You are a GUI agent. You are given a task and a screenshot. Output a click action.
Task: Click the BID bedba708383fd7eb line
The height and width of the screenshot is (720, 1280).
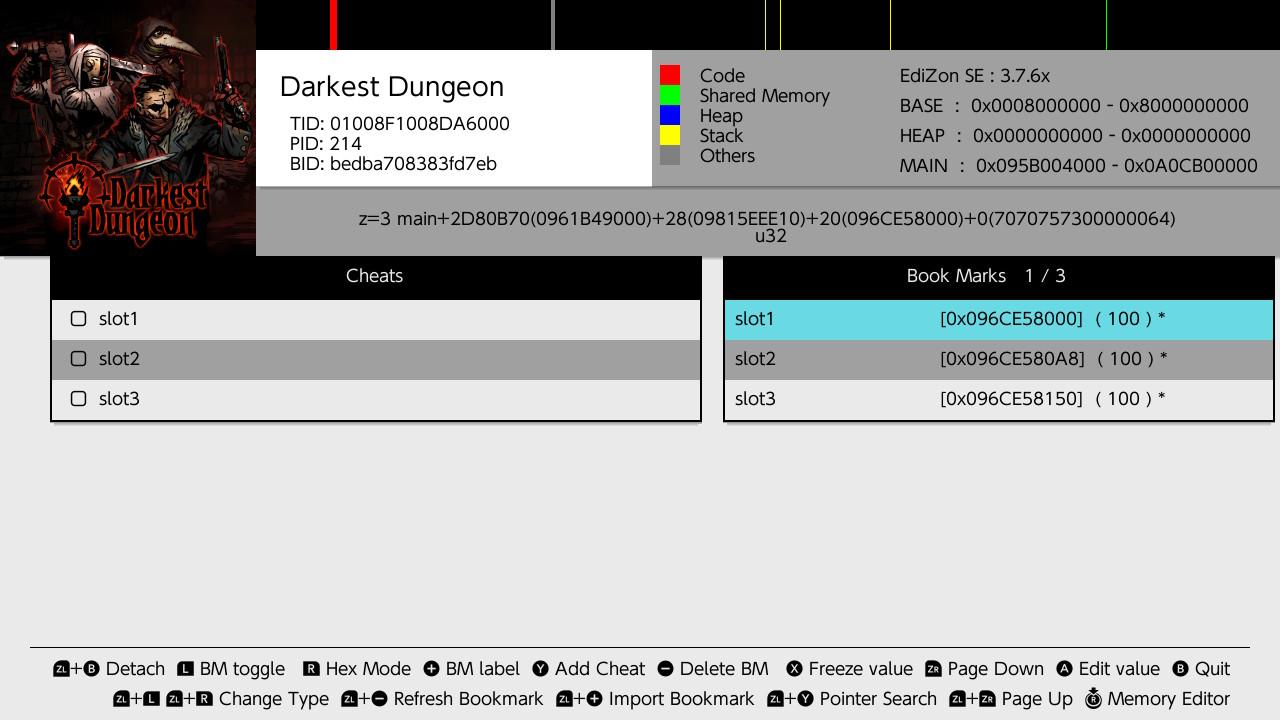click(393, 164)
